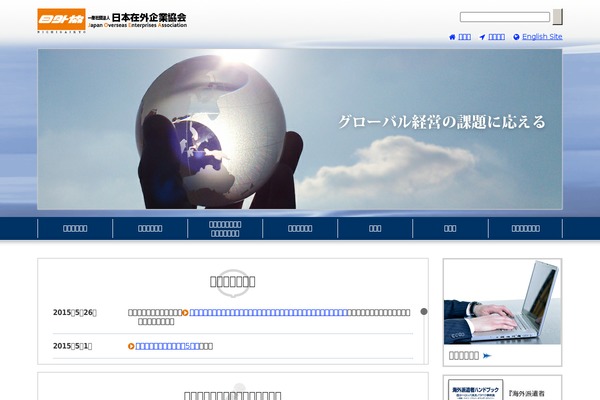
Task: Click the laptop typing photo thumbnail
Action: pos(502,302)
